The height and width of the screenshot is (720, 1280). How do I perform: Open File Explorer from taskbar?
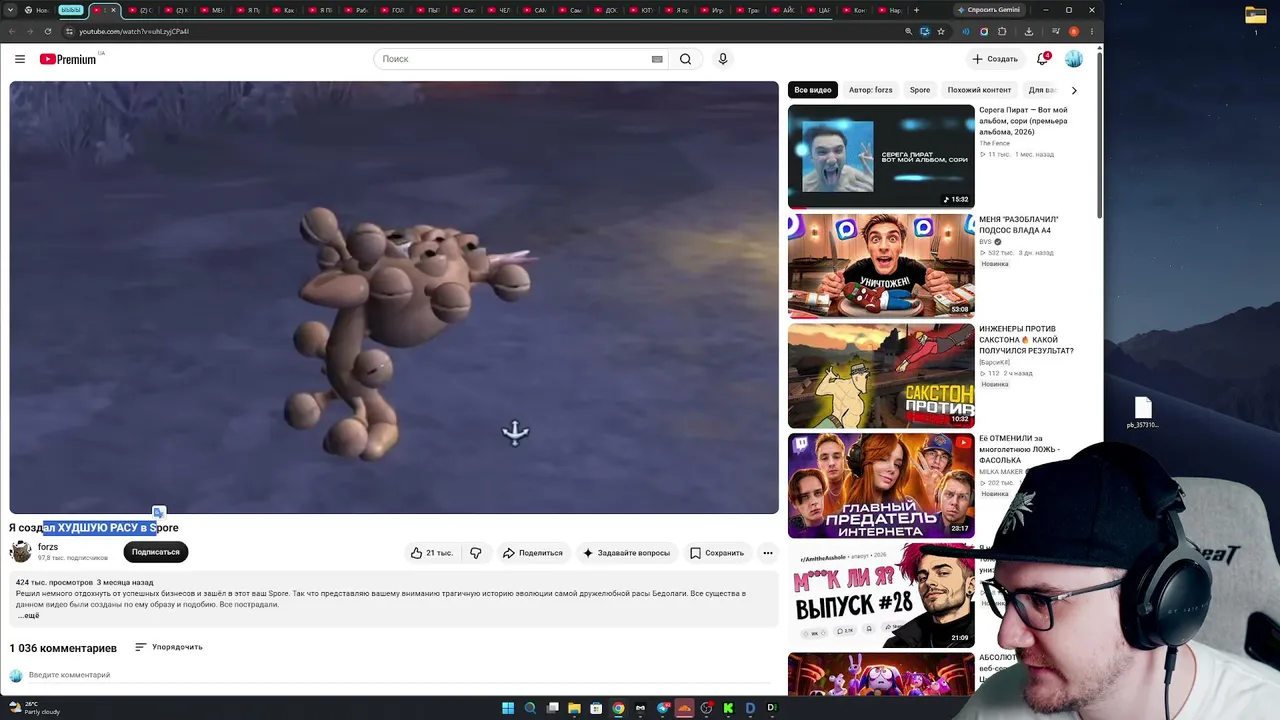click(574, 708)
